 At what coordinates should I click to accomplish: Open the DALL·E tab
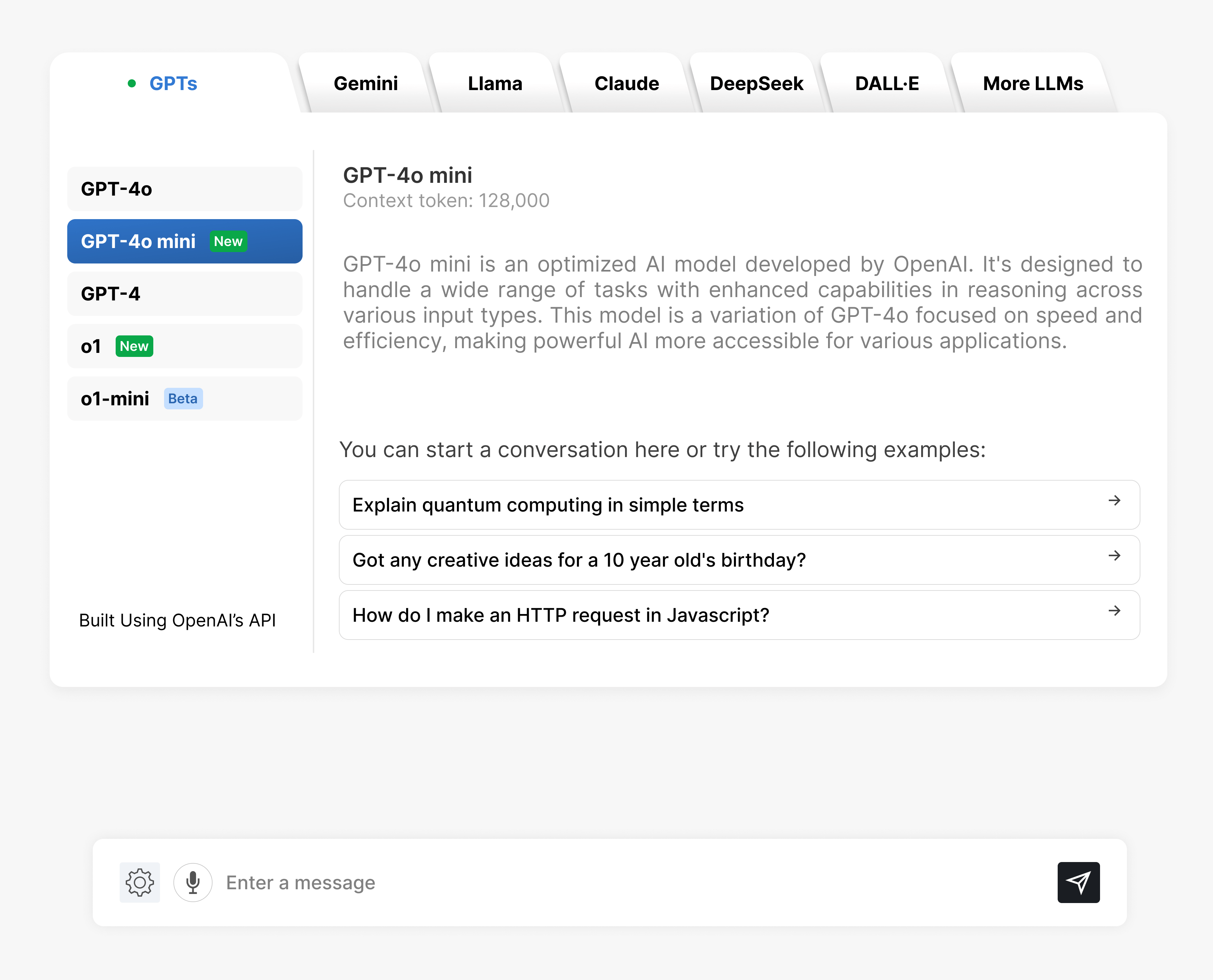tap(887, 84)
